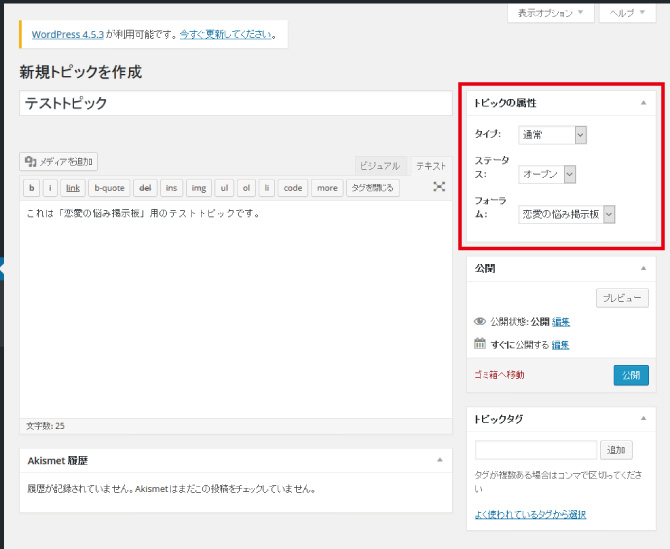Open the ヘルプ tab

coord(627,13)
